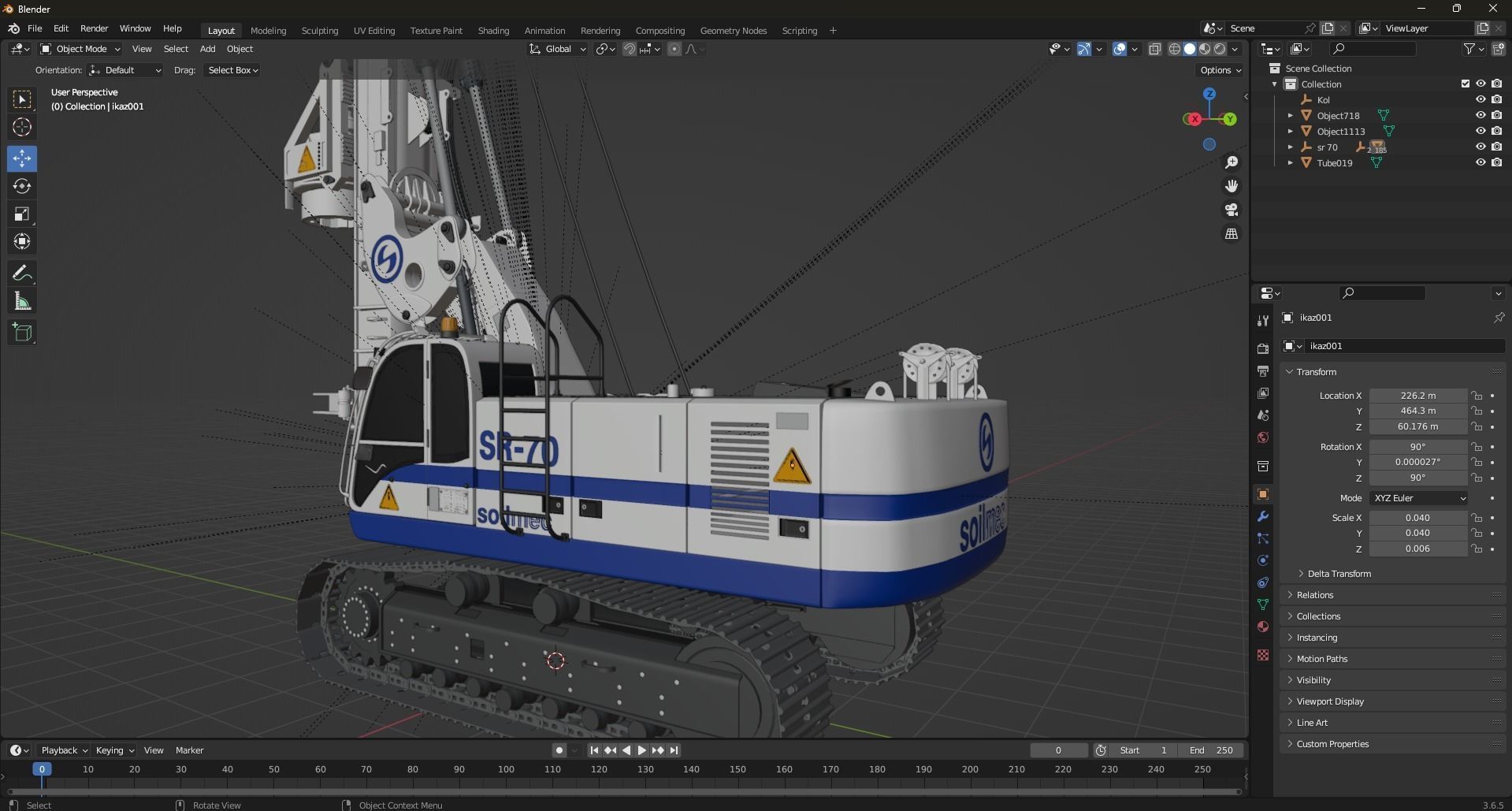Open Global transform orientation dropdown
Viewport: 1512px width, 811px height.
[x=558, y=49]
